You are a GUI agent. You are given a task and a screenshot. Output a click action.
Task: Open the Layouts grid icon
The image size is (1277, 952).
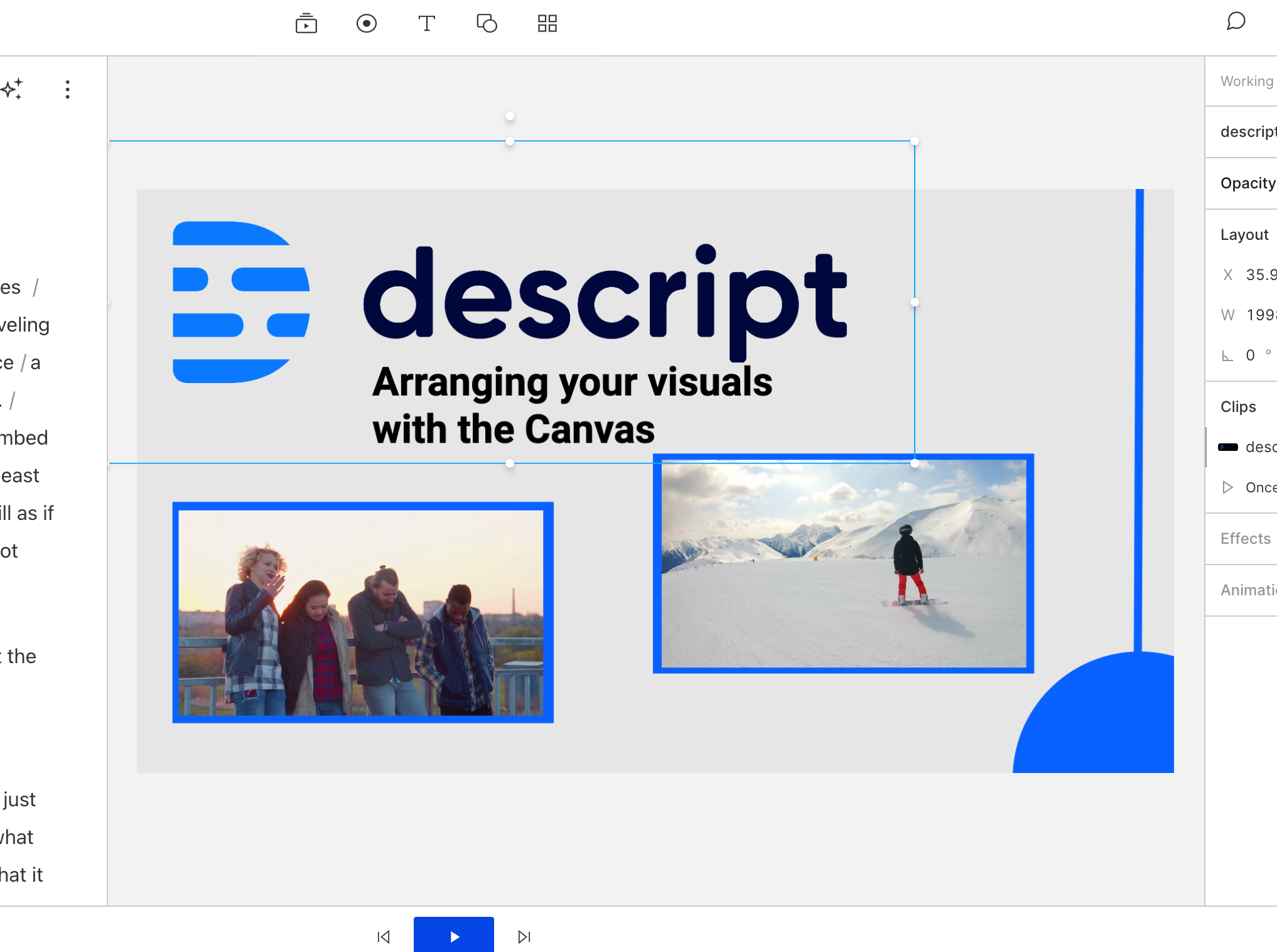547,23
